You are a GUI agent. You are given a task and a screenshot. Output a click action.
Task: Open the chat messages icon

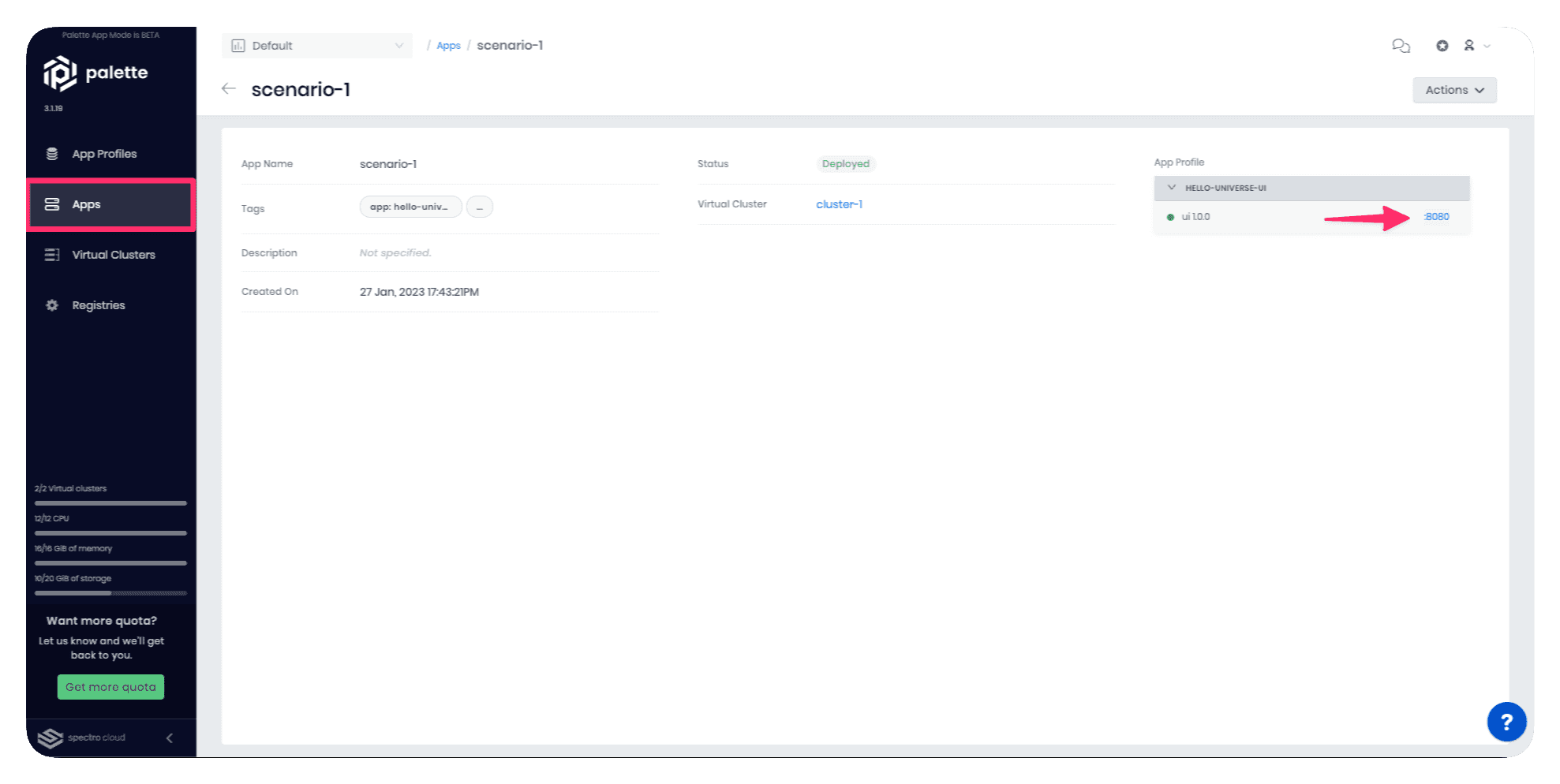pyautogui.click(x=1401, y=46)
